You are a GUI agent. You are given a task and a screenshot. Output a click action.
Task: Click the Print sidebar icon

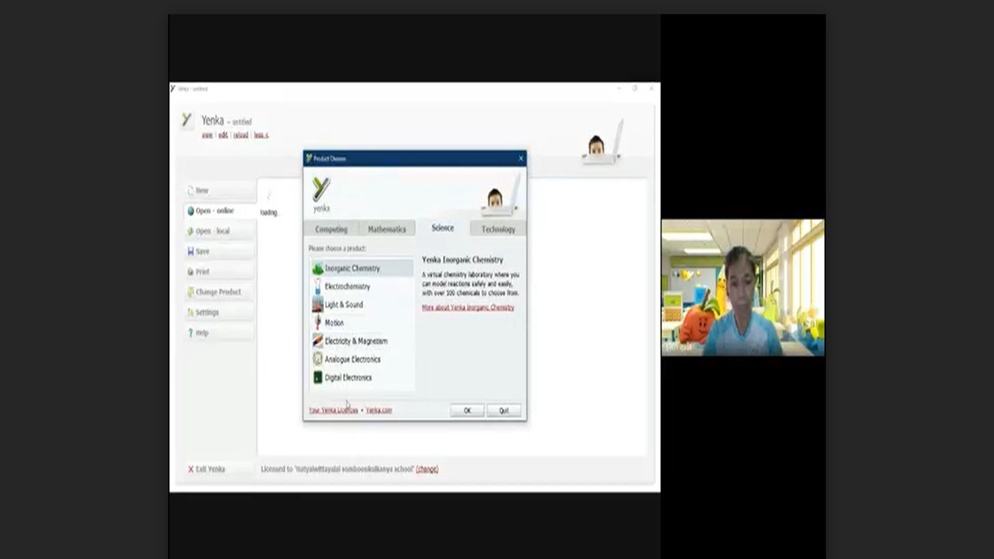click(x=190, y=272)
